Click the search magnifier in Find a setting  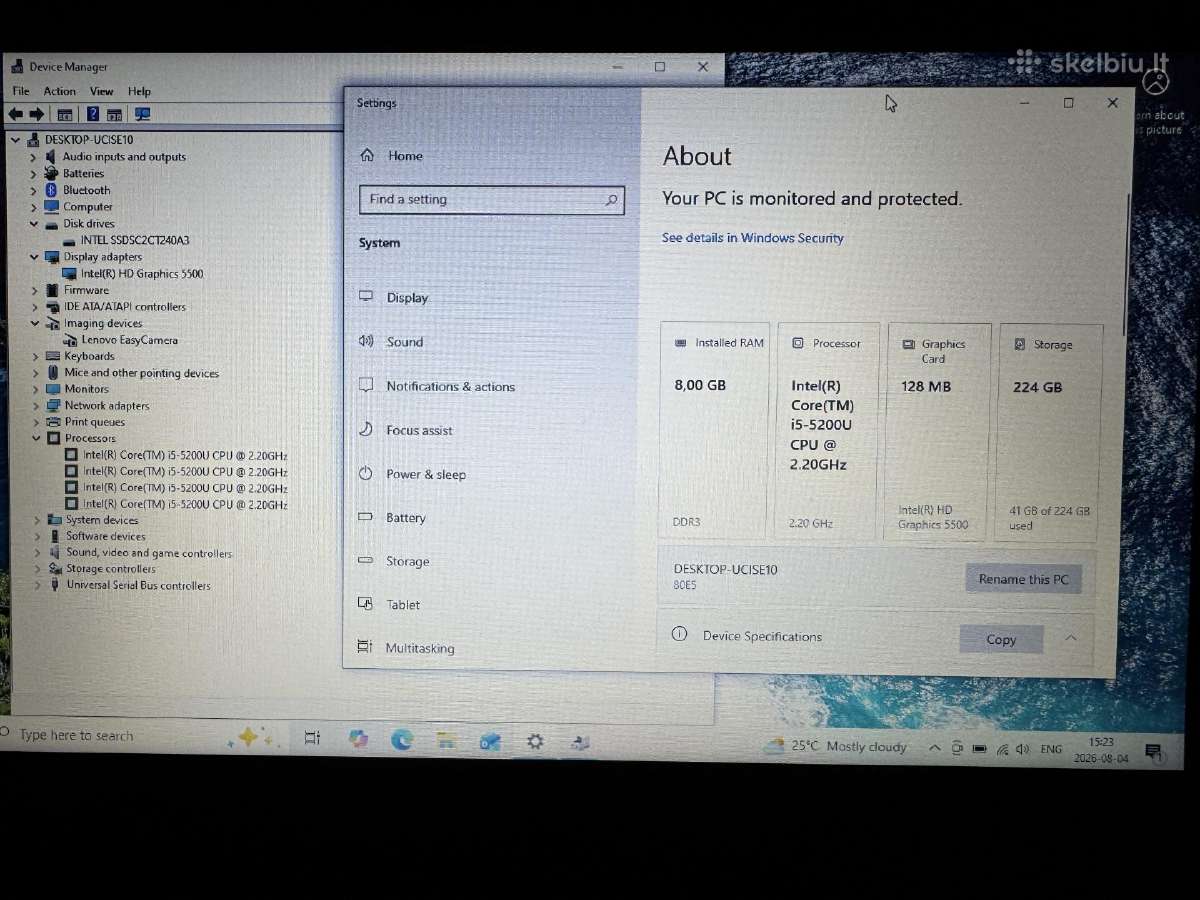point(611,200)
